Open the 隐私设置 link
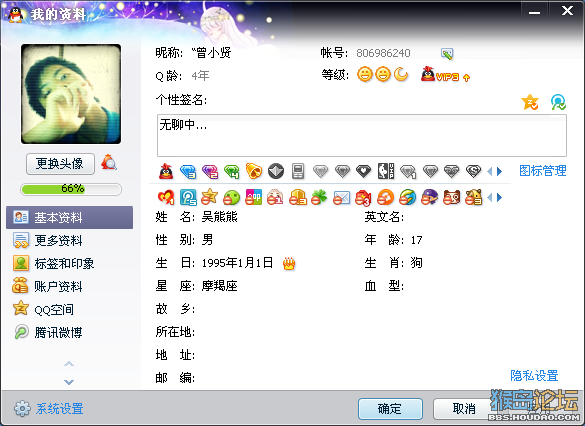Viewport: 585px width, 426px height. [x=534, y=375]
